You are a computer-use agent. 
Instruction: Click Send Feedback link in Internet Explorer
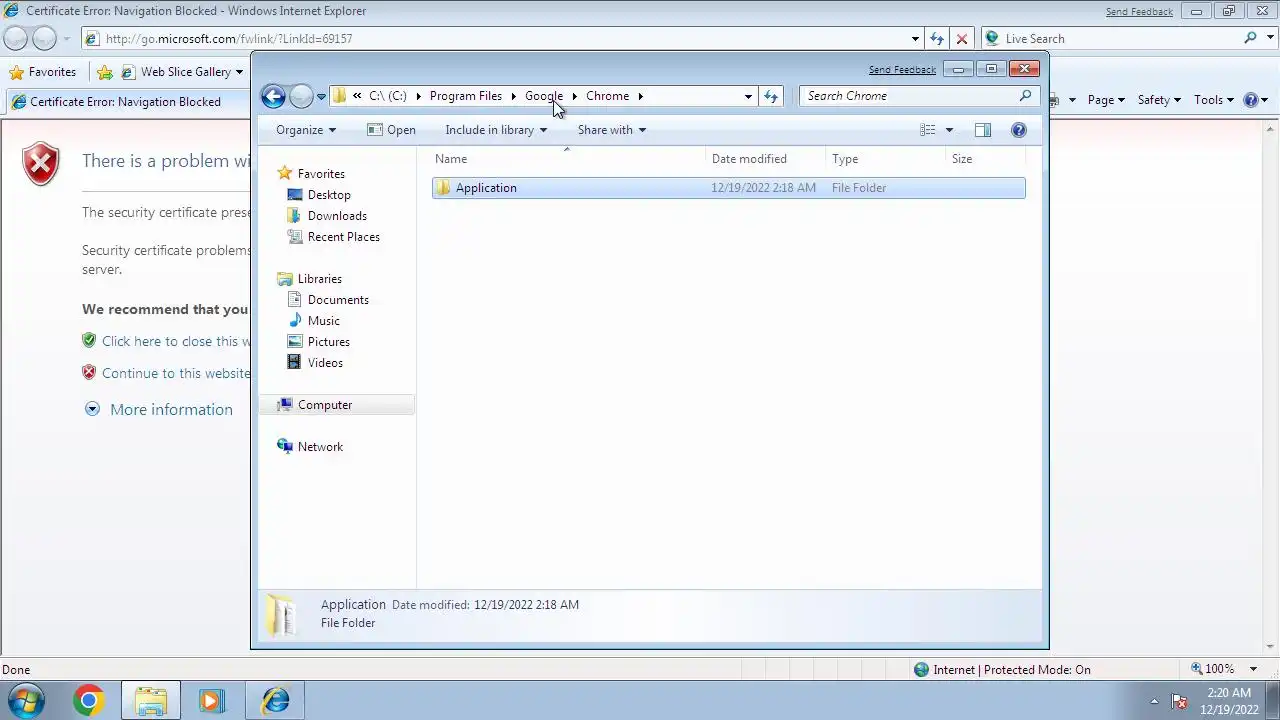(1139, 12)
